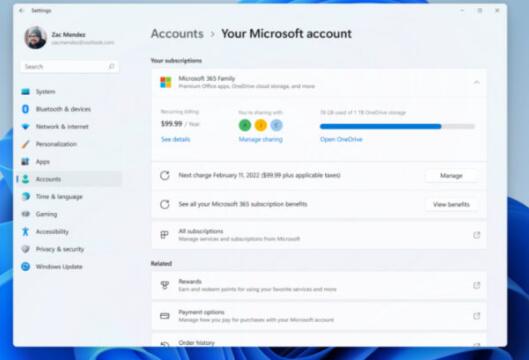Click the search magnifier icon
This screenshot has height=360, width=529.
coord(111,66)
